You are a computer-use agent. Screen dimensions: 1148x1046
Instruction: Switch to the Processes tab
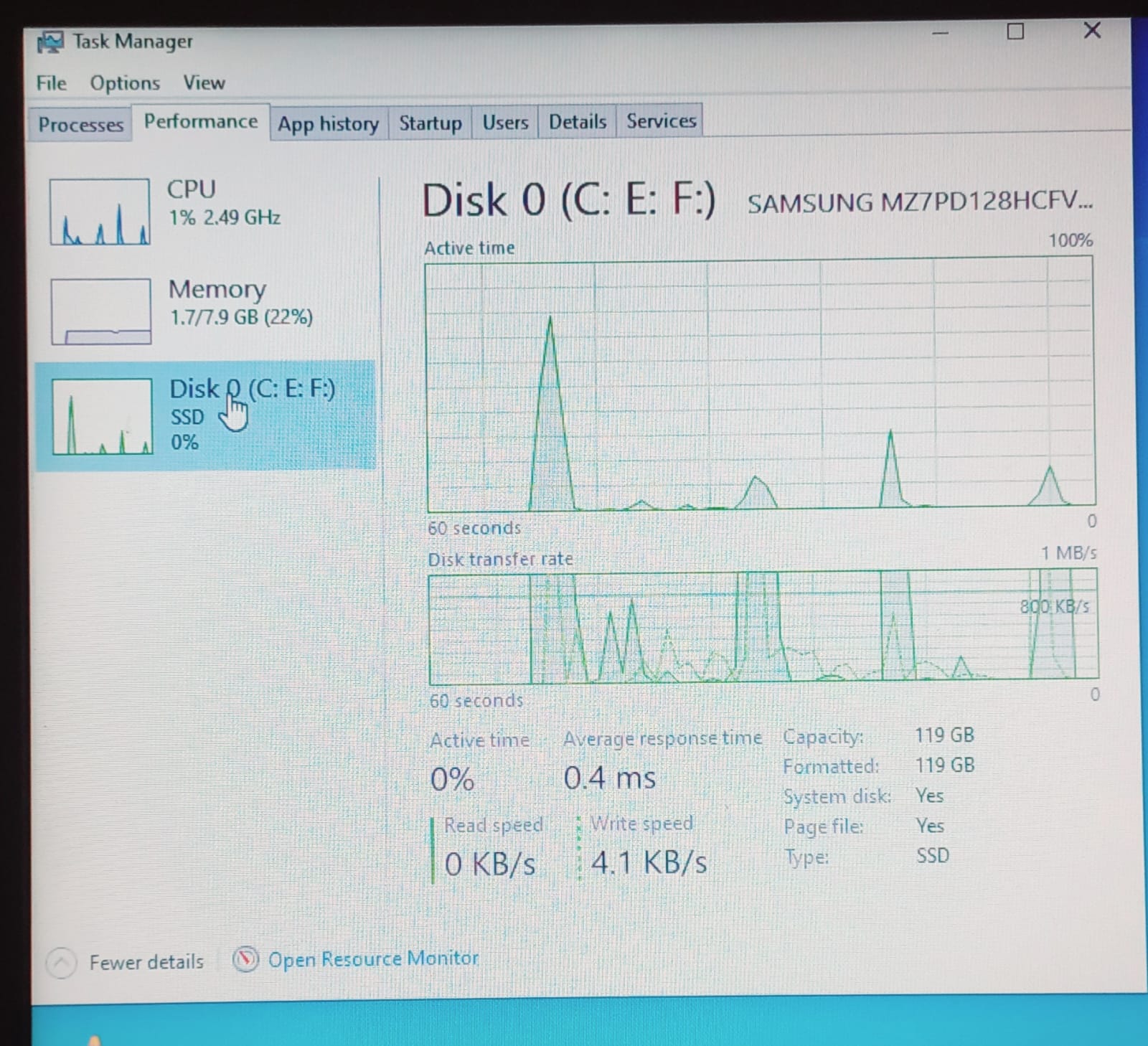[80, 125]
